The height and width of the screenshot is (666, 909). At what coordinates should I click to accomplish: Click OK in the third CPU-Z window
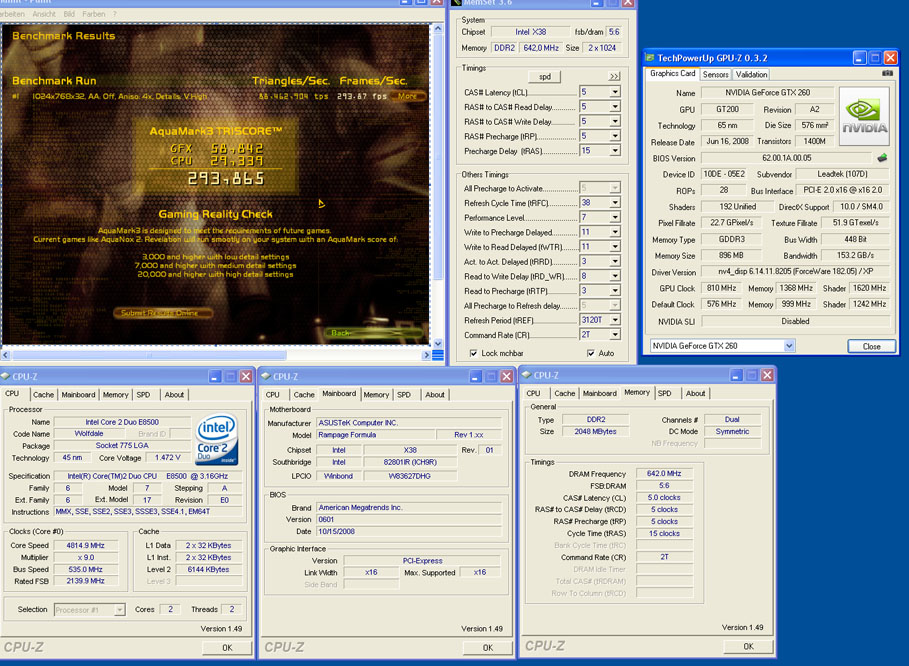click(x=748, y=646)
